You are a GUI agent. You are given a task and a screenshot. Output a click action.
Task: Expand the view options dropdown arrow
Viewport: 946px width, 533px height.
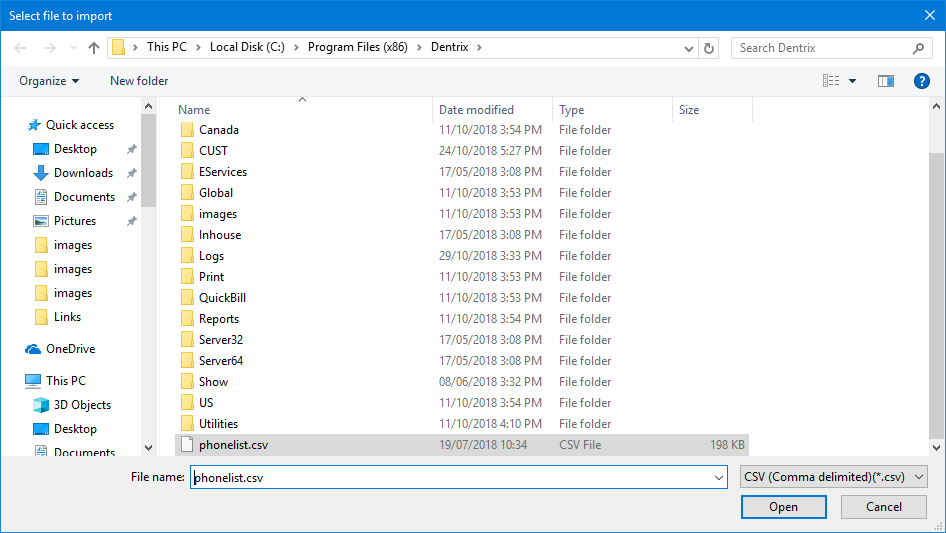(853, 81)
